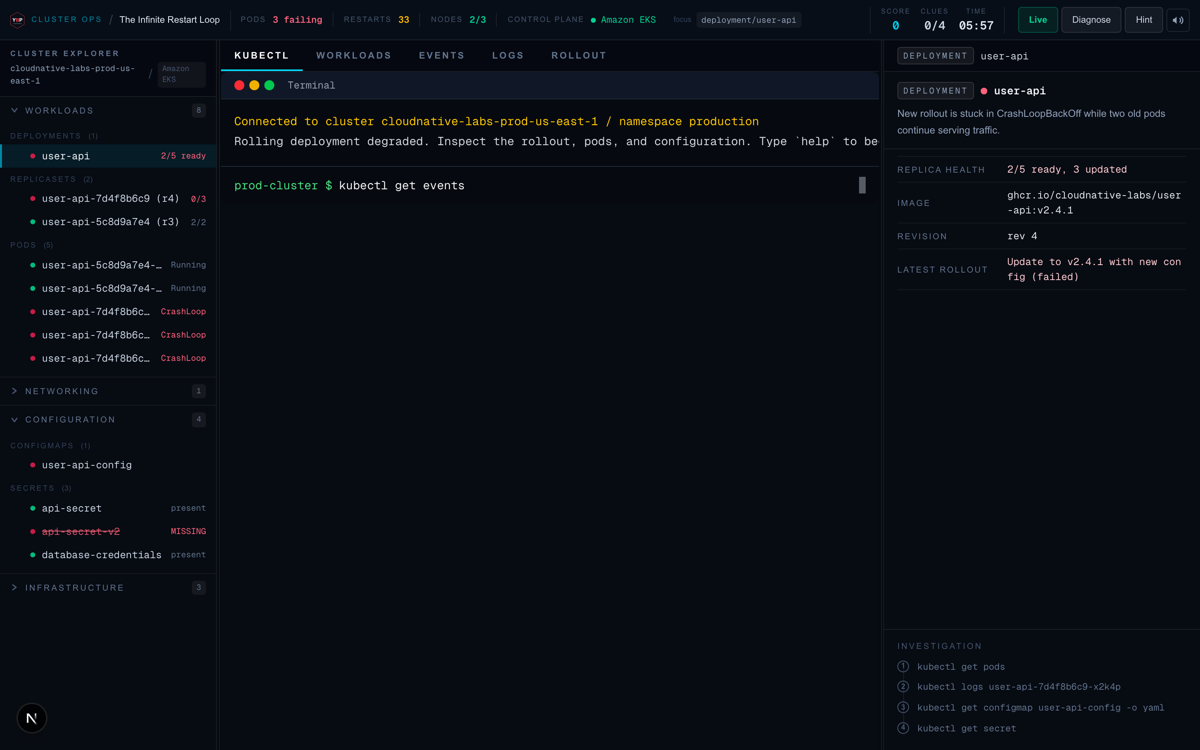Click the 'rev 4' revision value
The image size is (1200, 750).
click(1022, 237)
